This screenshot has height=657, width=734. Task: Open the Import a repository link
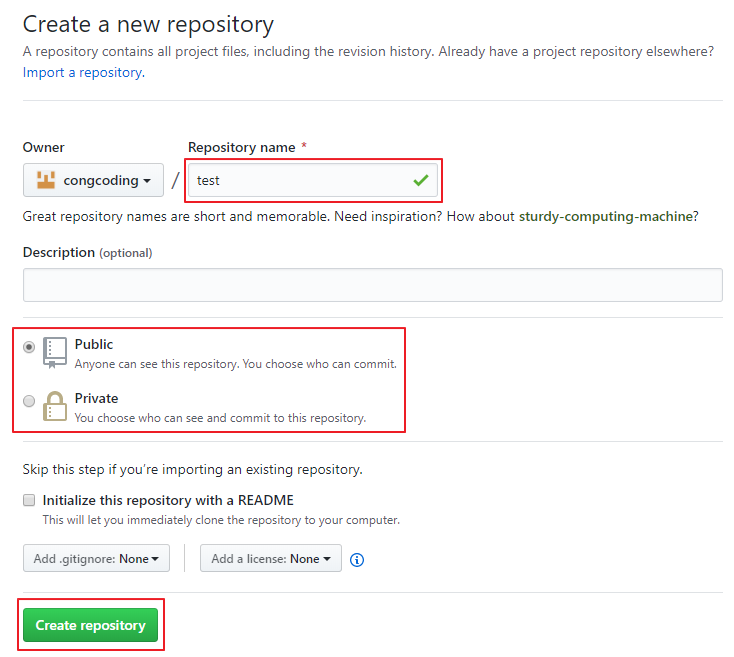click(84, 73)
